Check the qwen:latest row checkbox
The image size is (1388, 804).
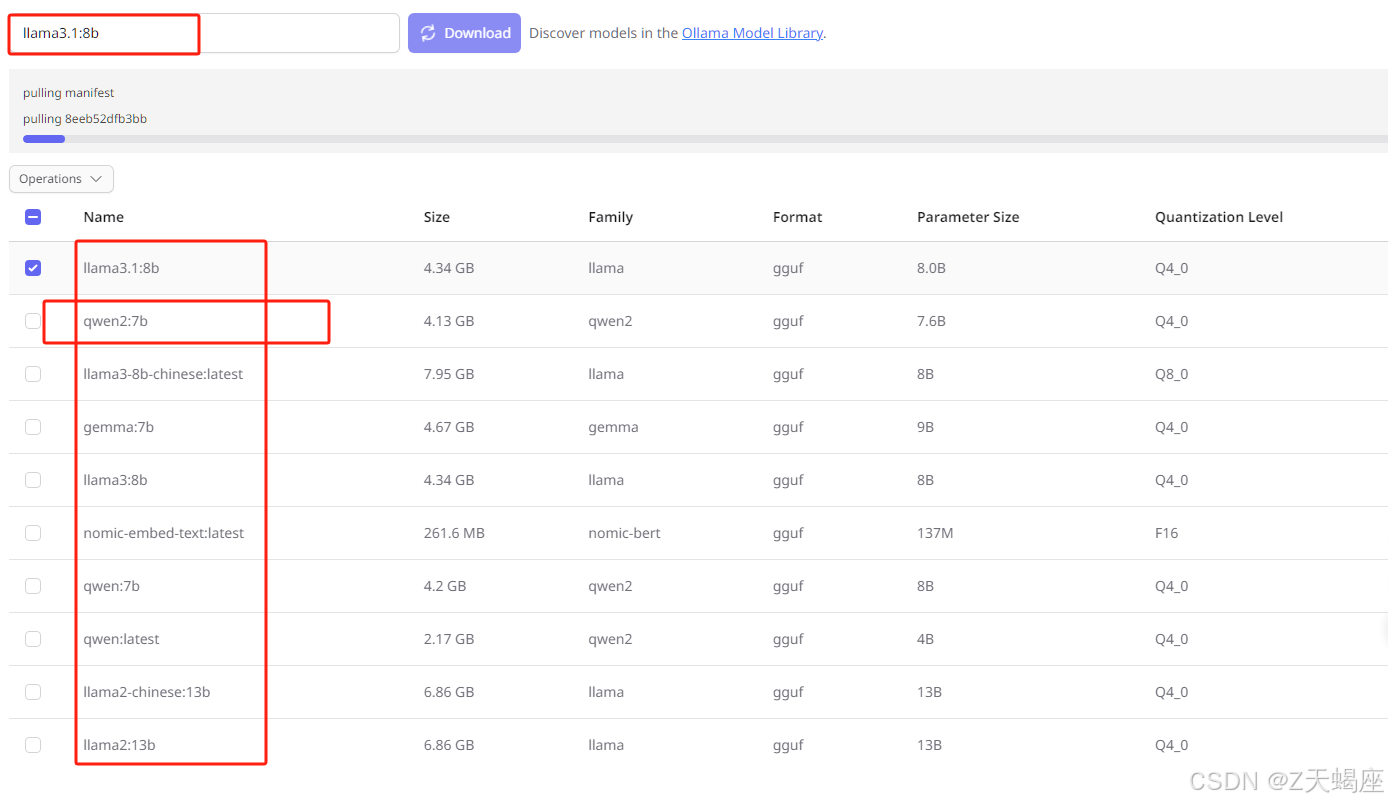33,639
